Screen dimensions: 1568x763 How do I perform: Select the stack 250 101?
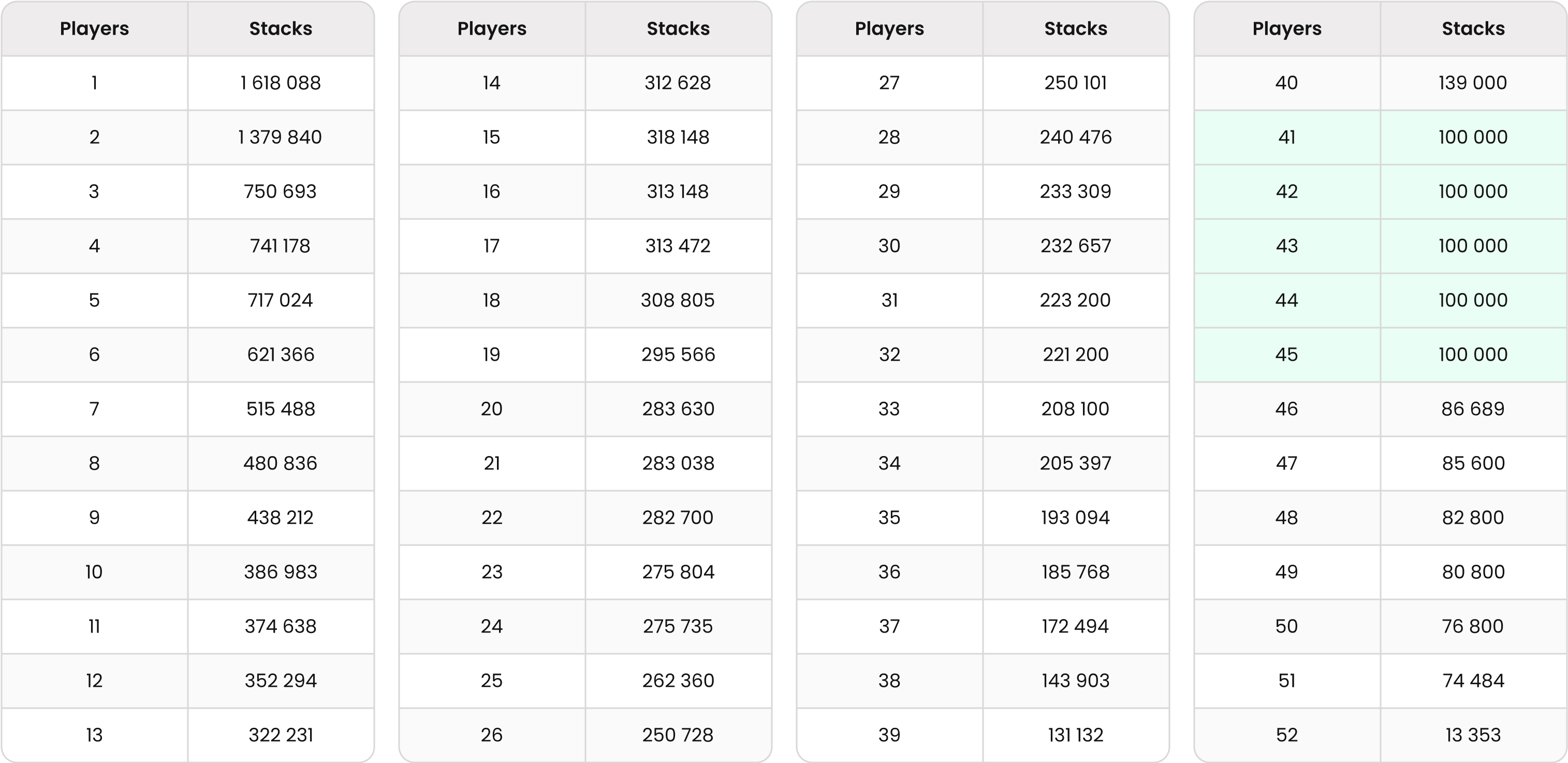tap(1076, 83)
